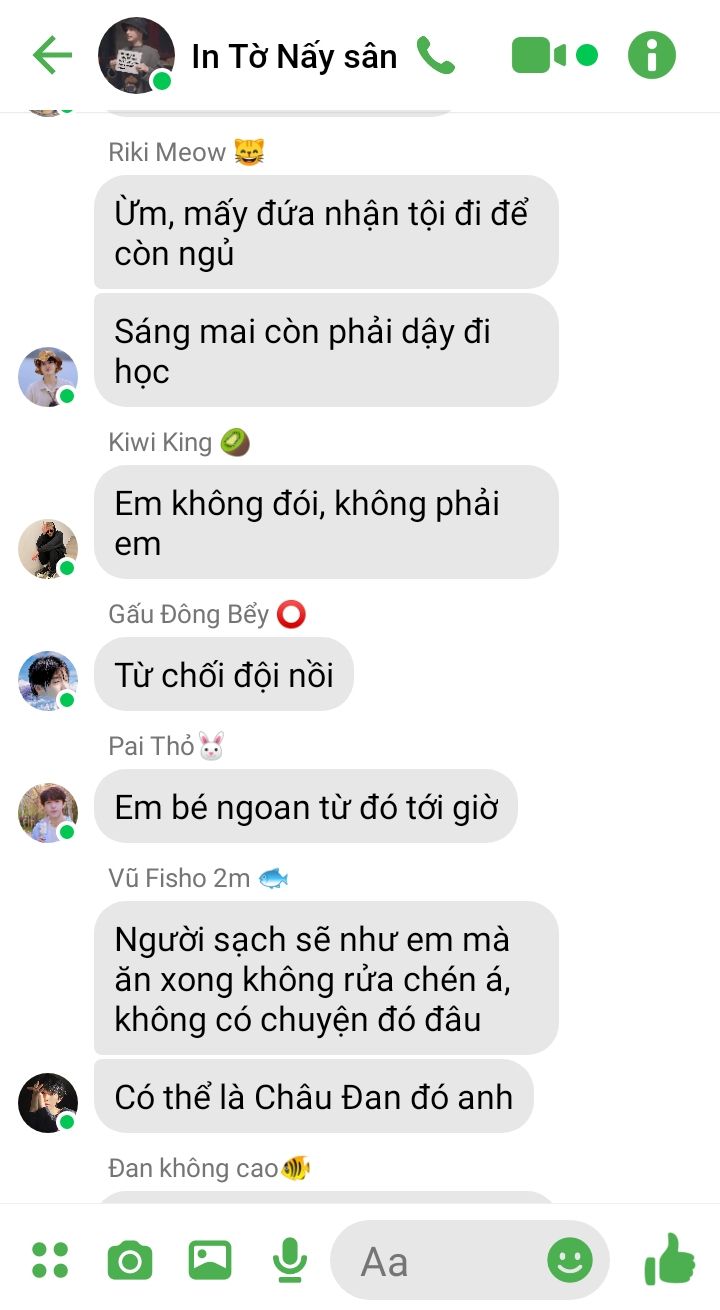Open the photo gallery icon
This screenshot has width=720, height=1310.
pyautogui.click(x=210, y=1260)
